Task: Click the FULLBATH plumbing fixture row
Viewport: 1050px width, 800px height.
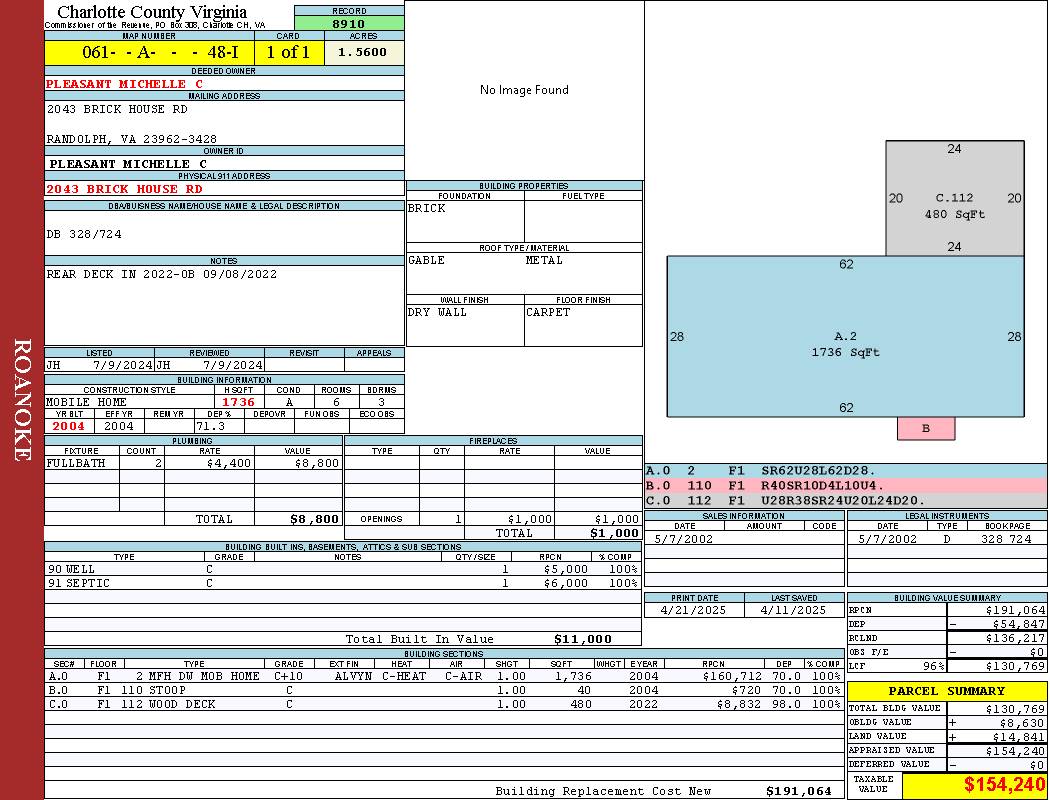Action: coord(193,464)
